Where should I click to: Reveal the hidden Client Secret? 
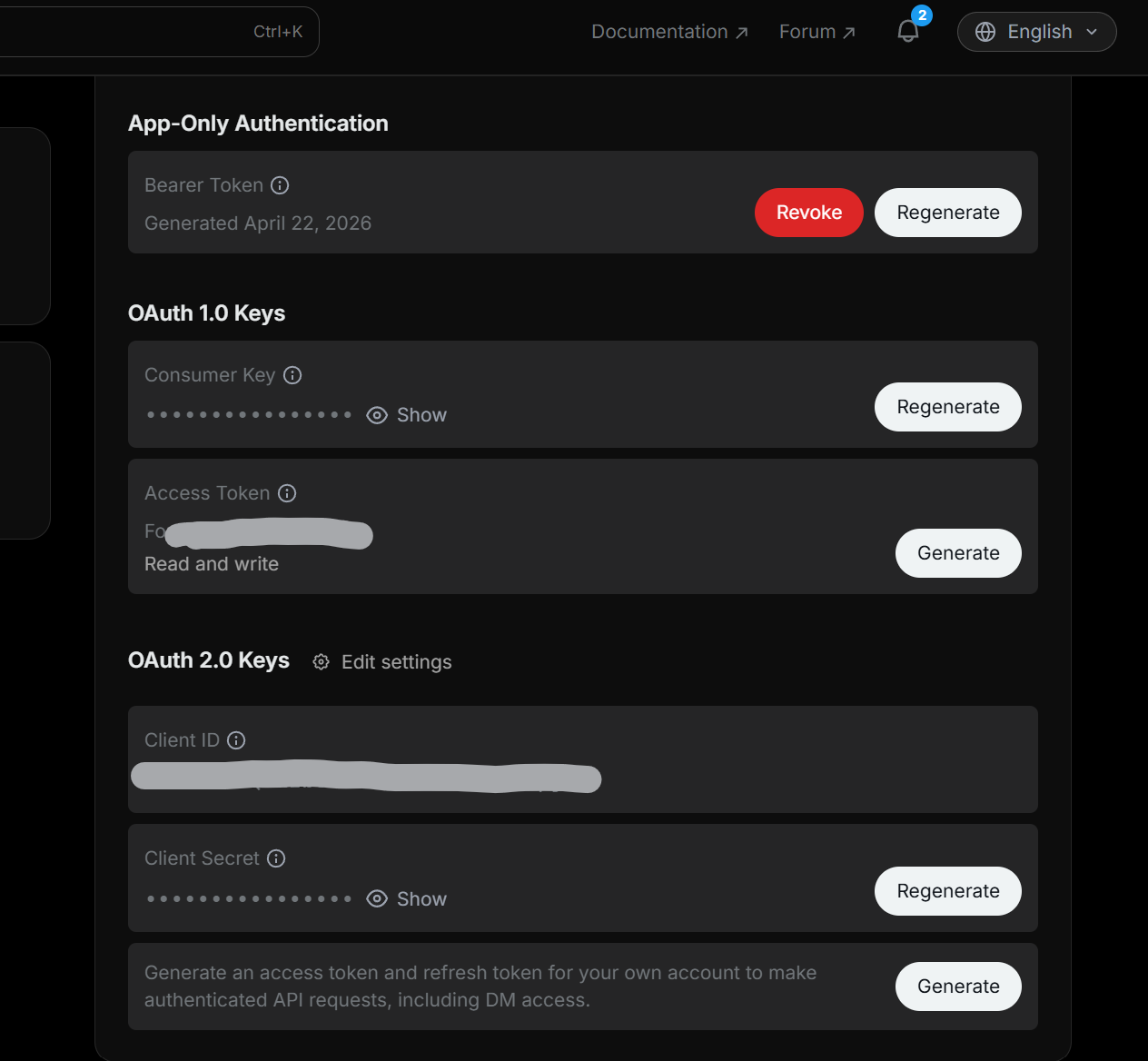tap(407, 899)
